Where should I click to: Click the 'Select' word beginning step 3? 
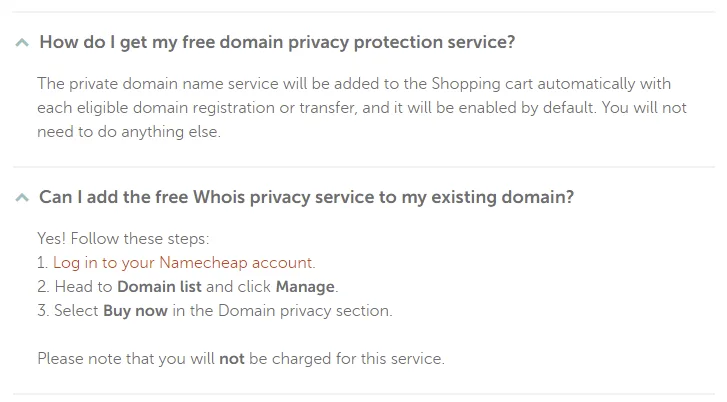pos(77,311)
